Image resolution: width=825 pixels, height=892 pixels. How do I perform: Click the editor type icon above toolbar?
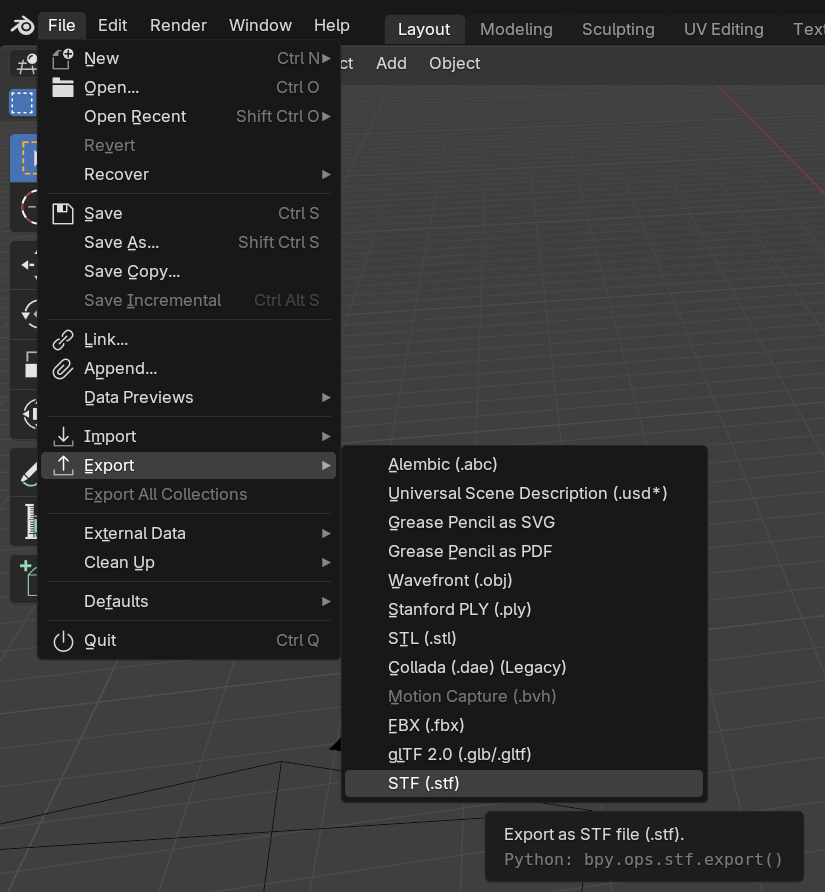click(x=24, y=64)
